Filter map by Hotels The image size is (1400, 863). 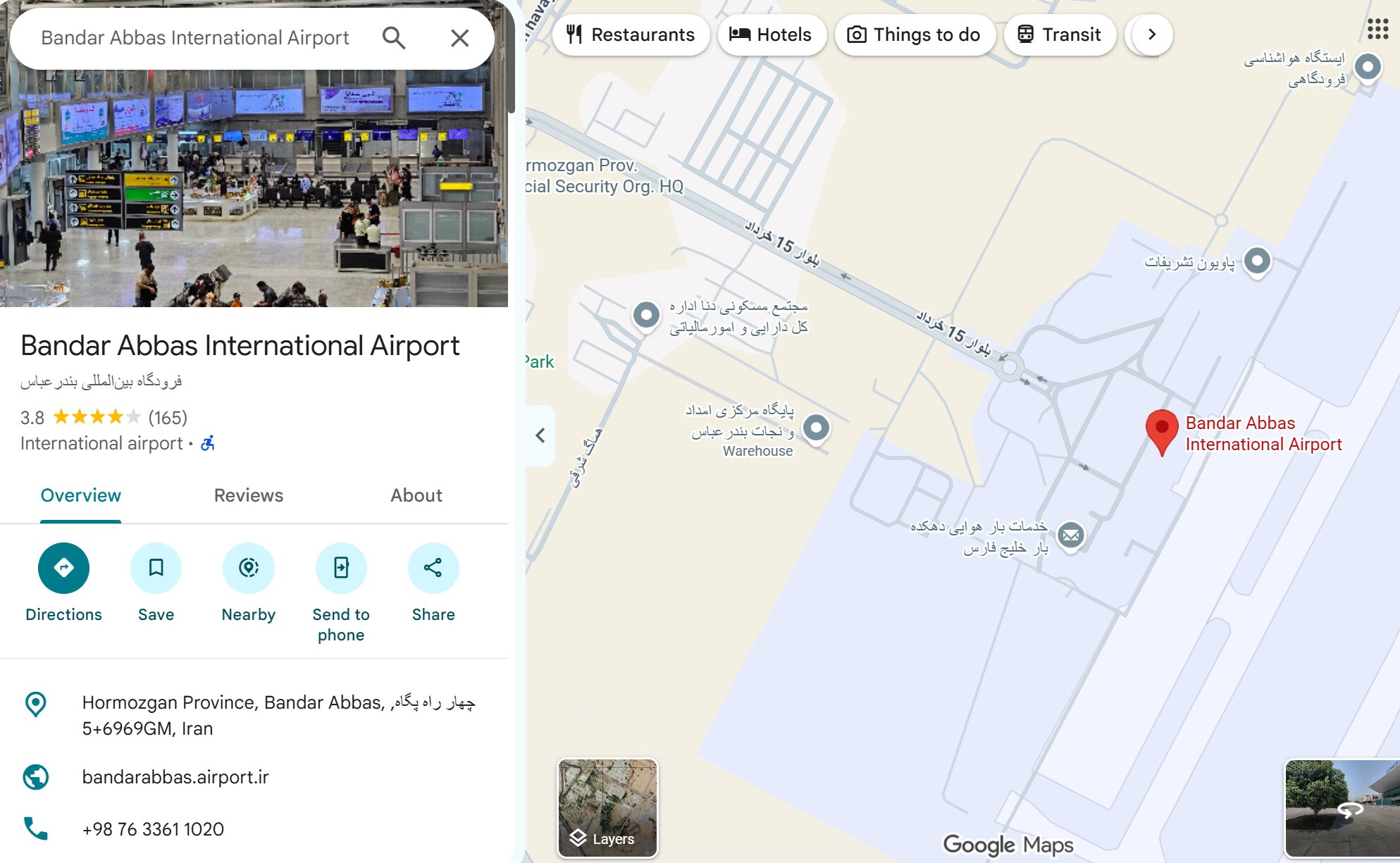pyautogui.click(x=772, y=35)
